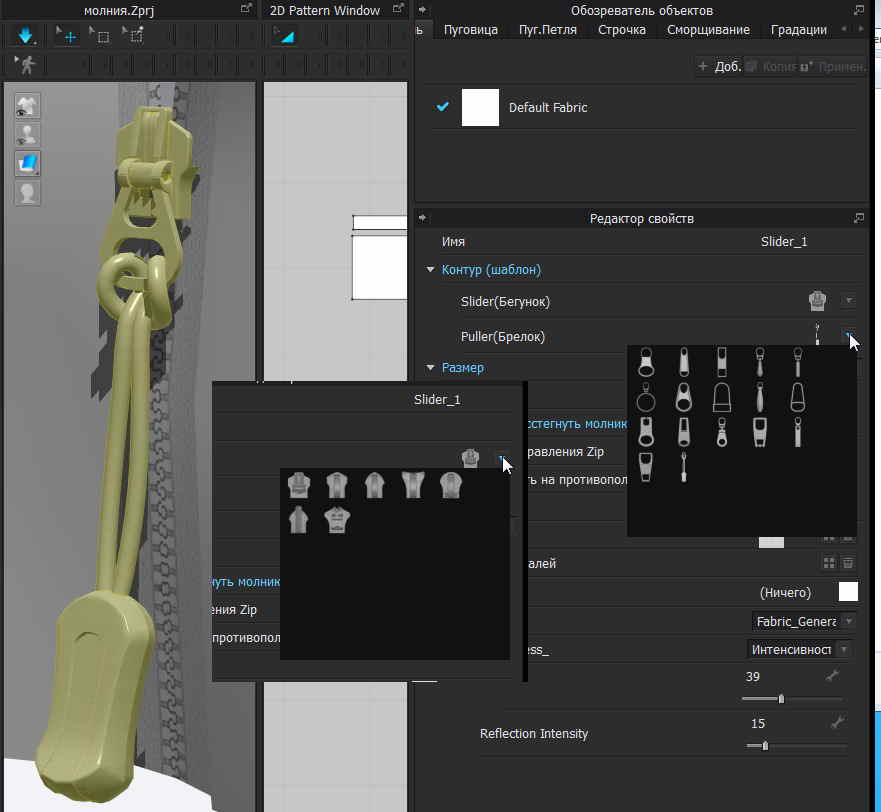Image resolution: width=881 pixels, height=812 pixels.
Task: Click the trash icon on the алей row
Action: click(x=848, y=563)
